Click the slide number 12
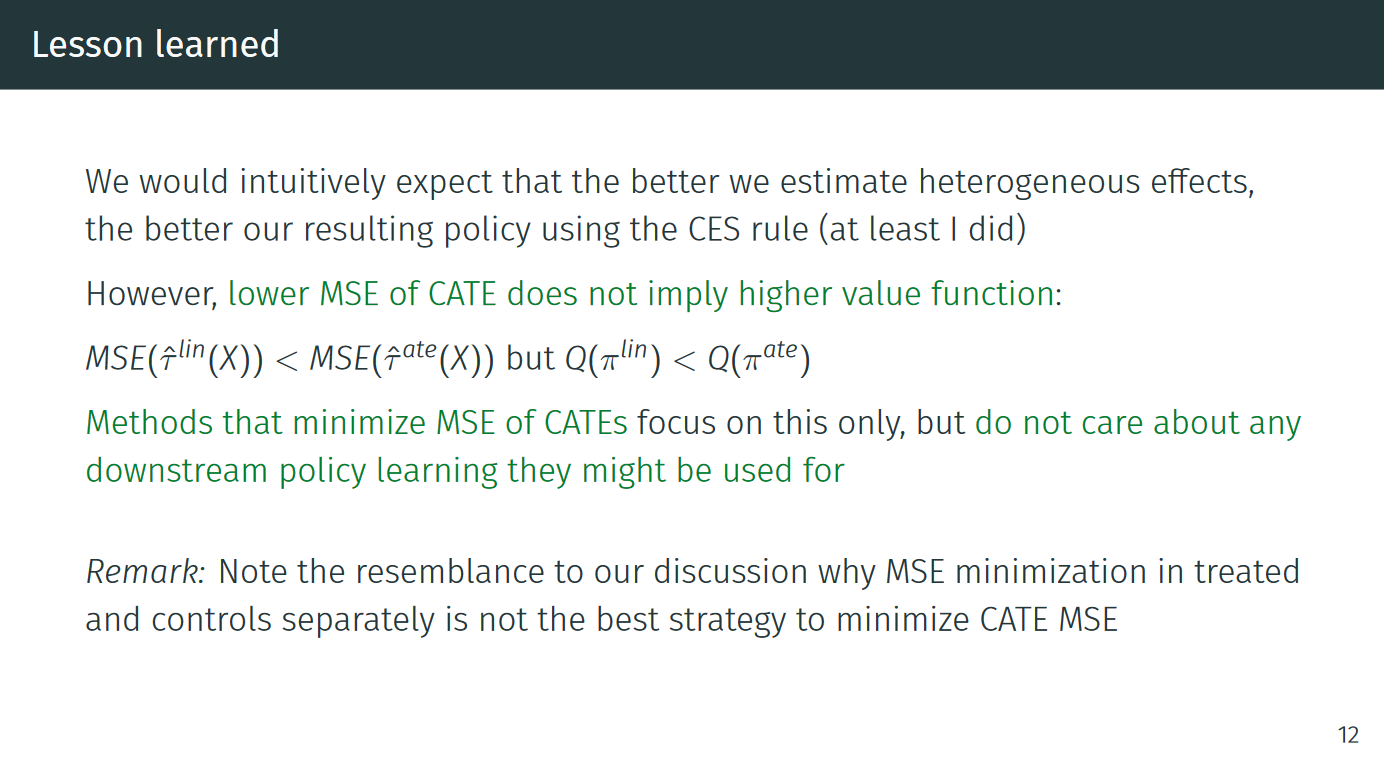Screen dimensions: 1384x773 pyautogui.click(x=1348, y=735)
